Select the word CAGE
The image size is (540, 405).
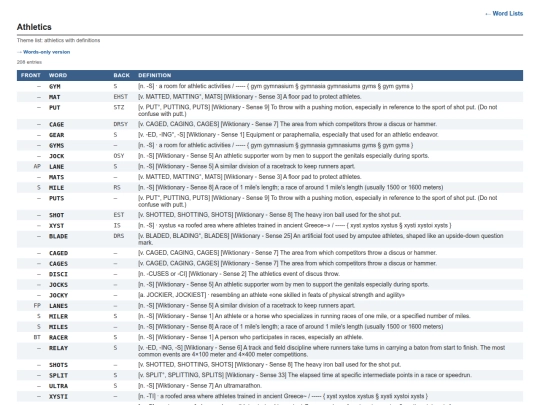(56, 124)
